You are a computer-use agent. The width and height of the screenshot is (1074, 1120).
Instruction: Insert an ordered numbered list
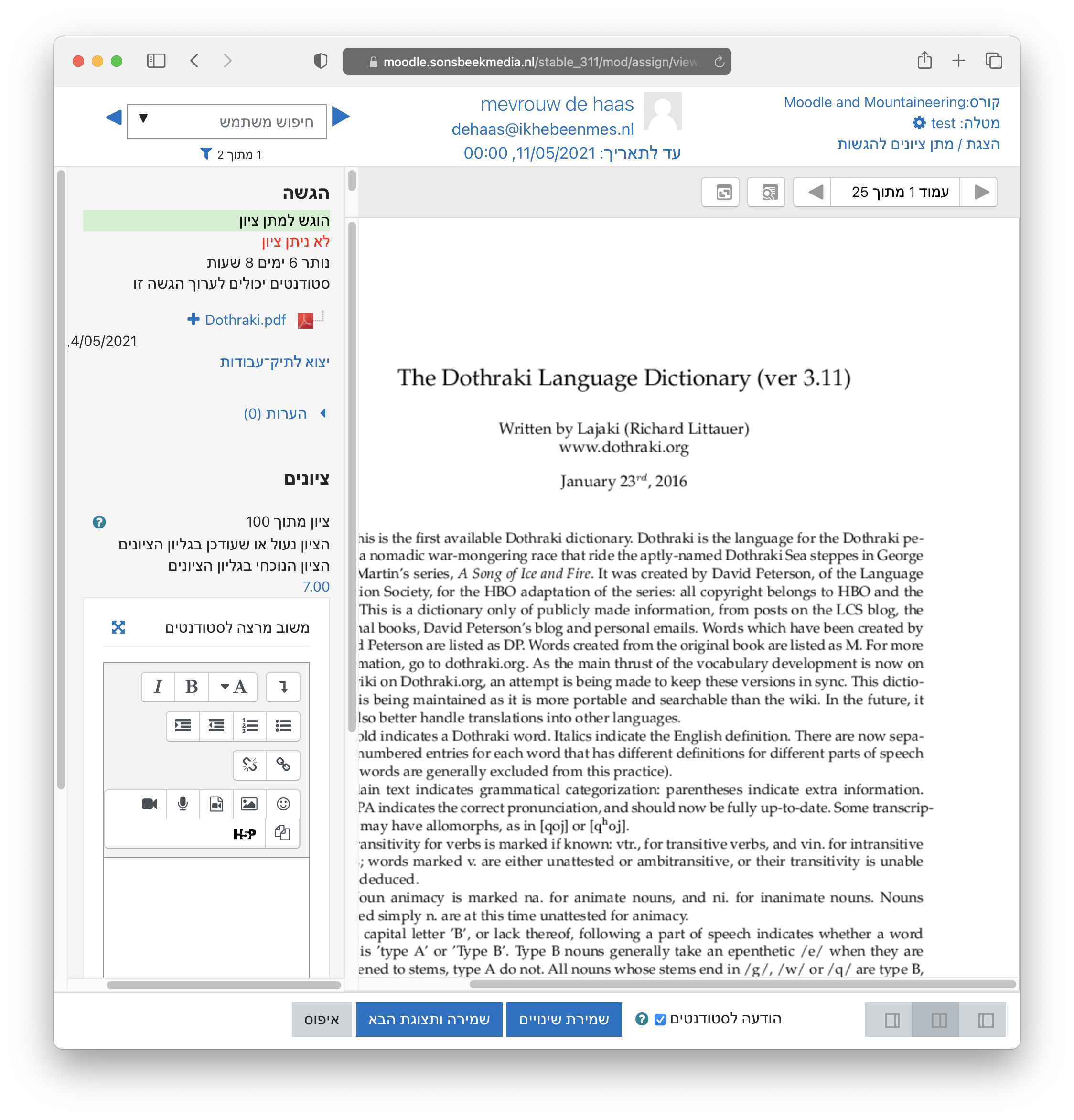click(250, 725)
